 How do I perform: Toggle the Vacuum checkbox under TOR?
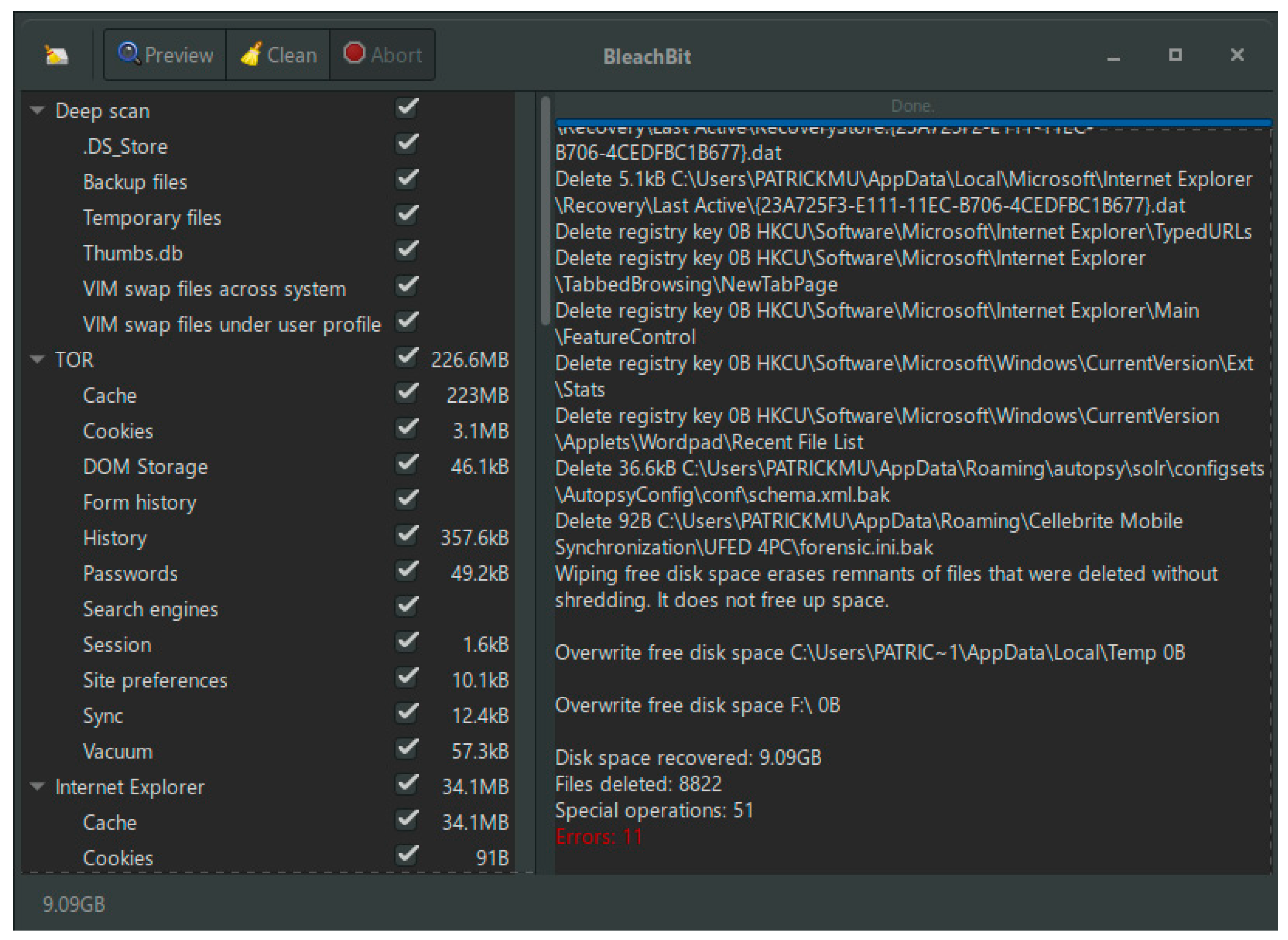pos(407,749)
